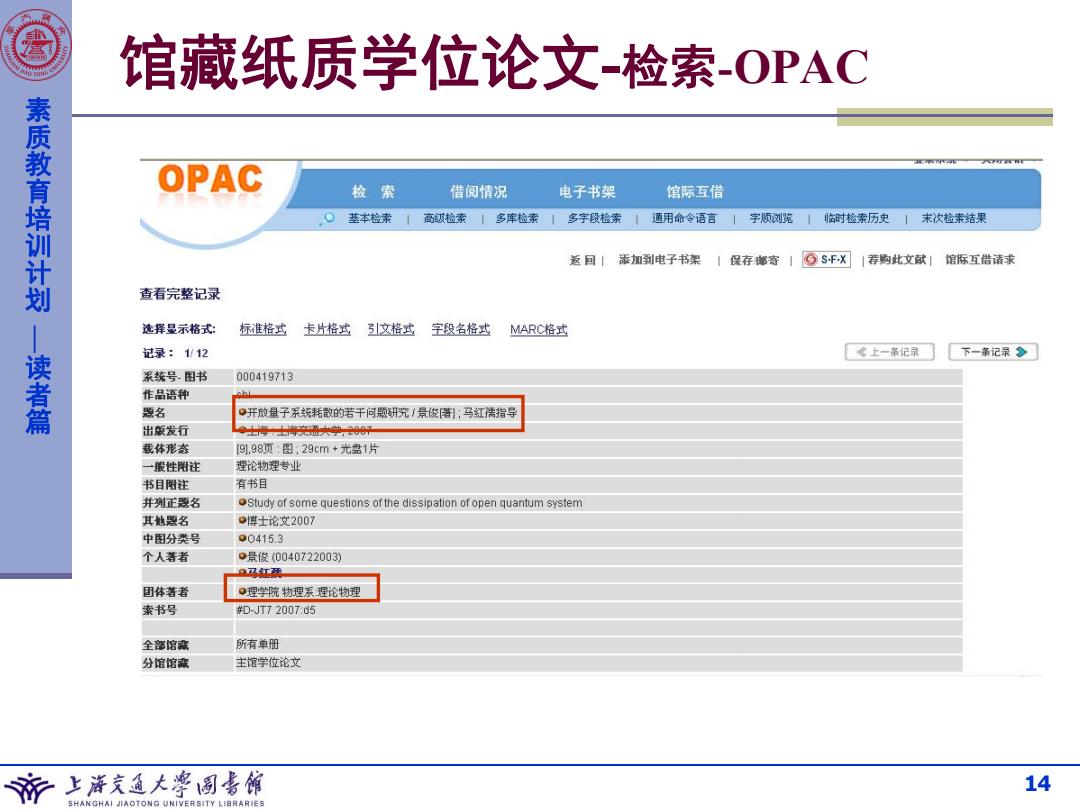Click the 选择显示格式 label

[x=179, y=329]
